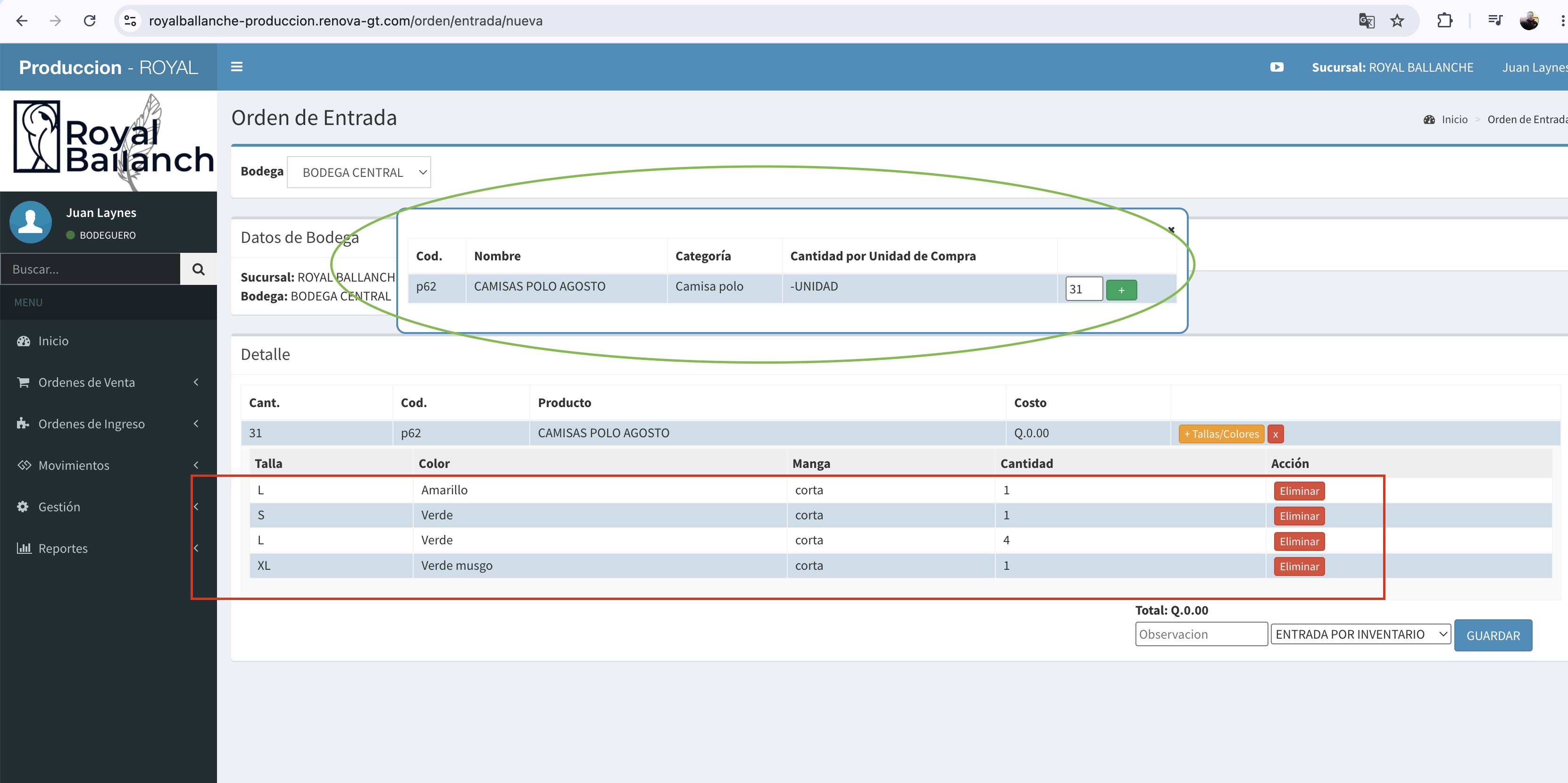The image size is (1568, 783).
Task: Click the +Tallas/Colores button
Action: point(1221,434)
